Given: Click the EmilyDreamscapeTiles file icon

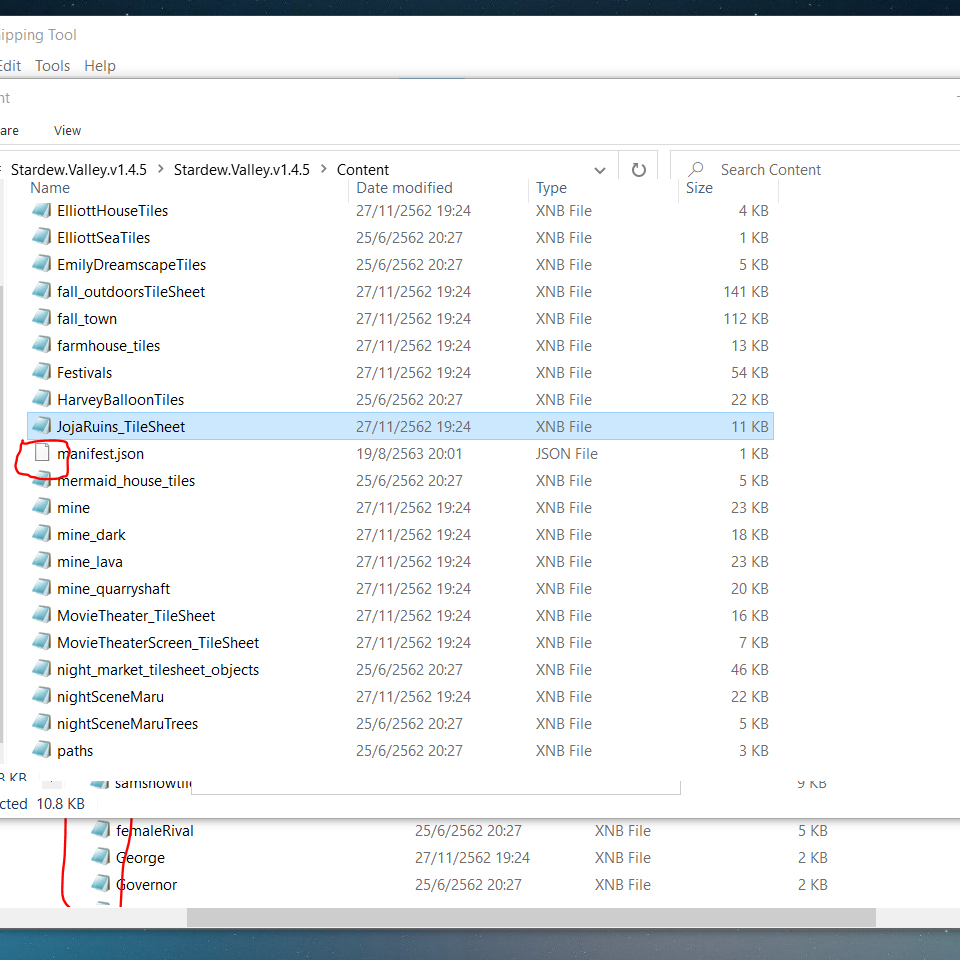Looking at the screenshot, I should point(42,264).
